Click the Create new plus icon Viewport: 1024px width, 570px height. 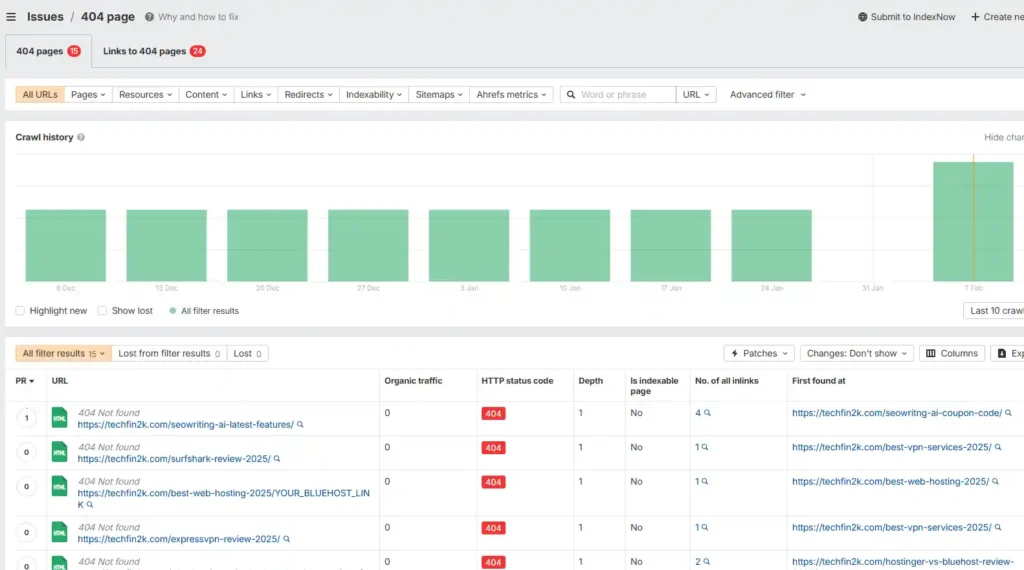pyautogui.click(x=975, y=17)
